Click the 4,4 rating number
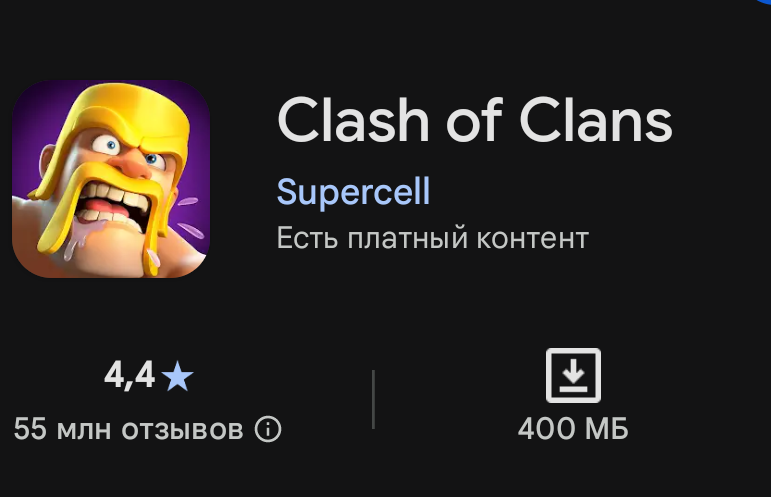 pos(130,376)
